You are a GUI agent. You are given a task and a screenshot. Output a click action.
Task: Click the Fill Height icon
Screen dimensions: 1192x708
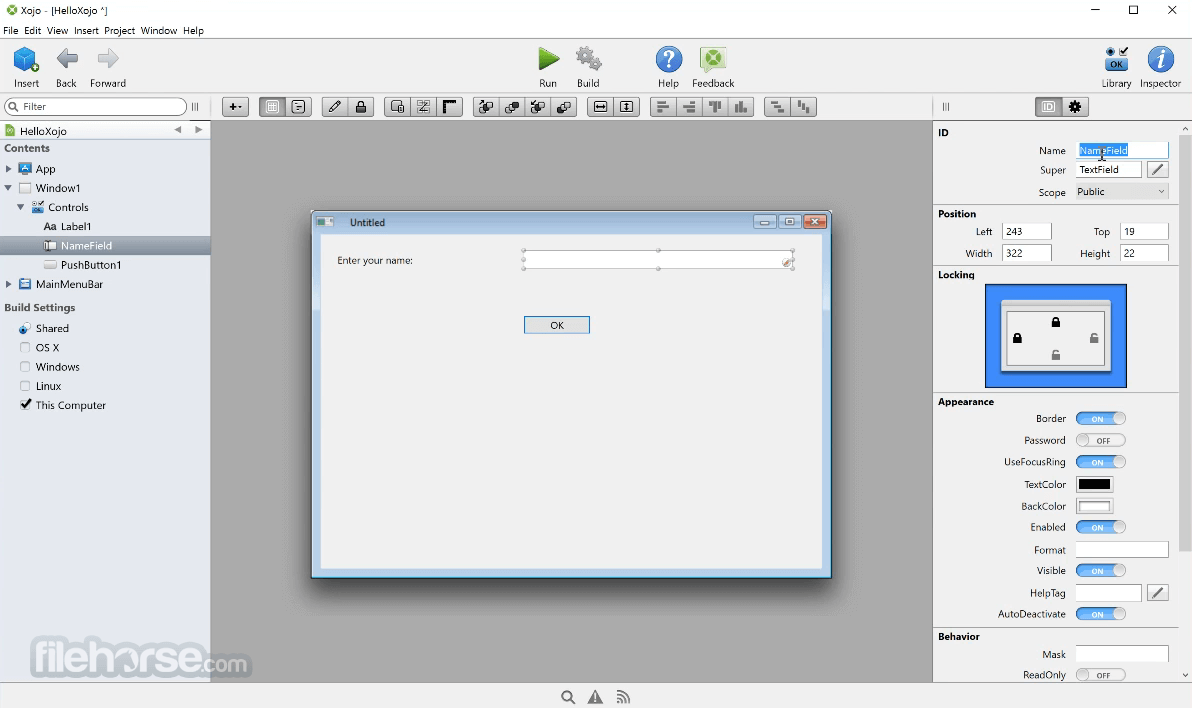coord(626,107)
